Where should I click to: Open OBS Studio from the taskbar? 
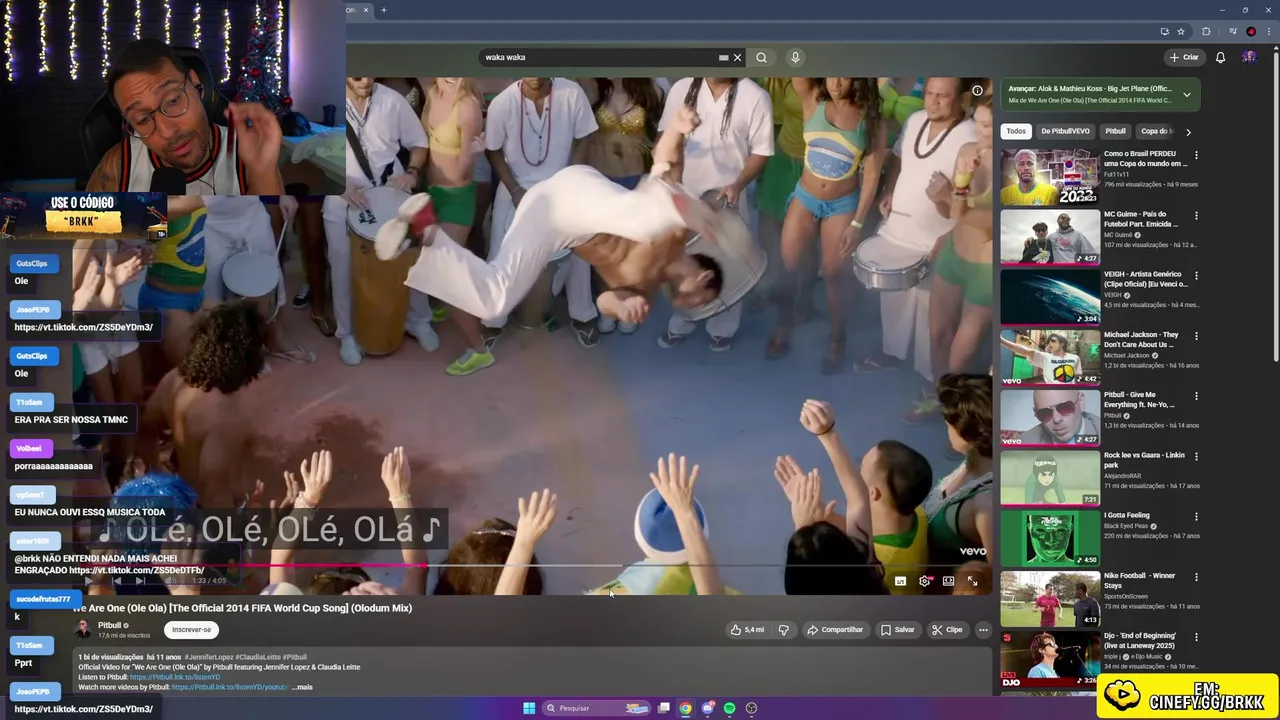751,708
